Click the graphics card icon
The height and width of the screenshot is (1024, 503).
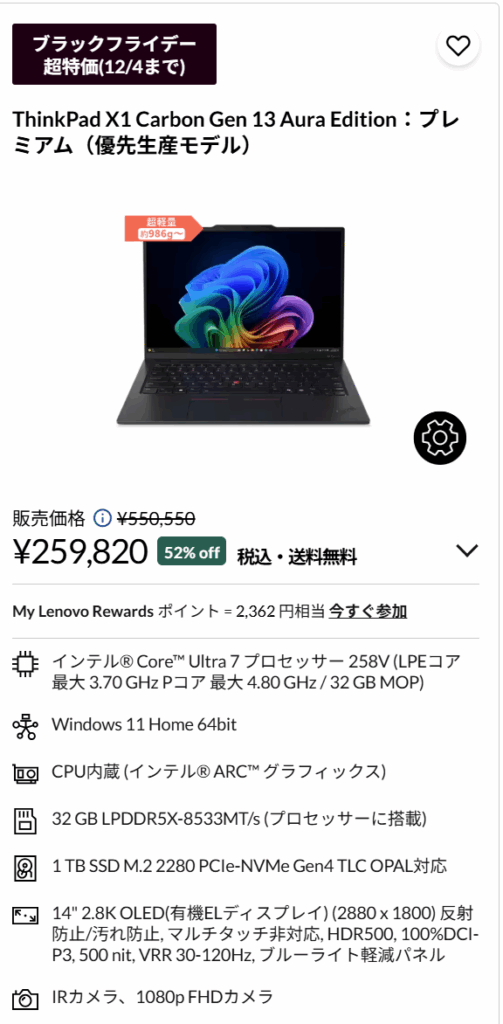pos(26,774)
